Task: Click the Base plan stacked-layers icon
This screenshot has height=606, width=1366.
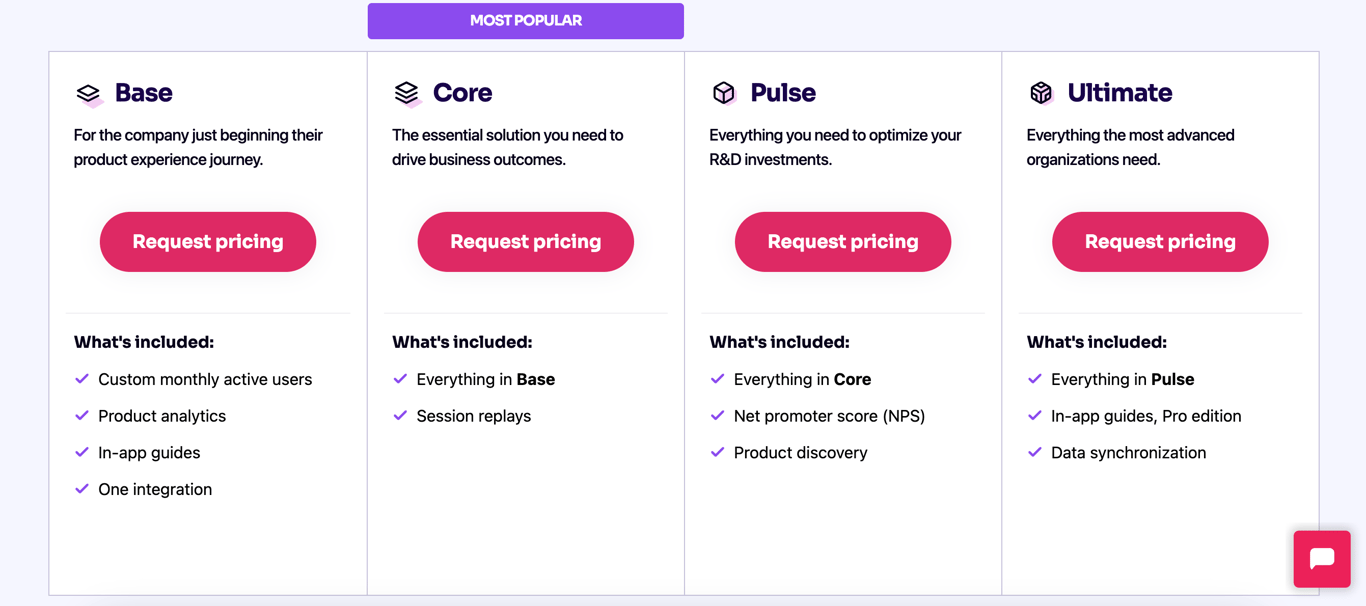Action: (x=89, y=94)
